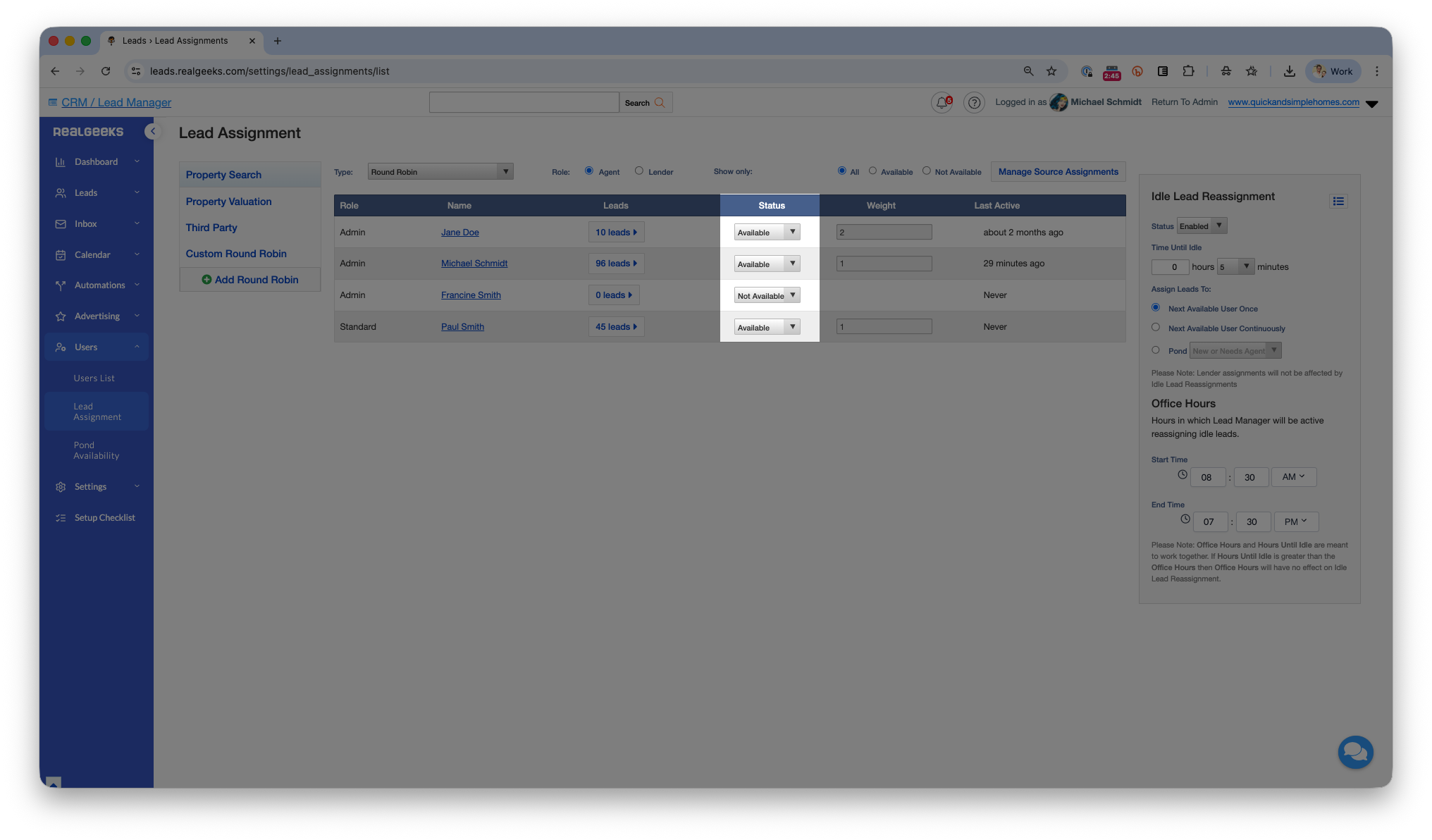Click Manage Source Assignments button
Viewport: 1432px width, 840px height.
click(x=1058, y=172)
